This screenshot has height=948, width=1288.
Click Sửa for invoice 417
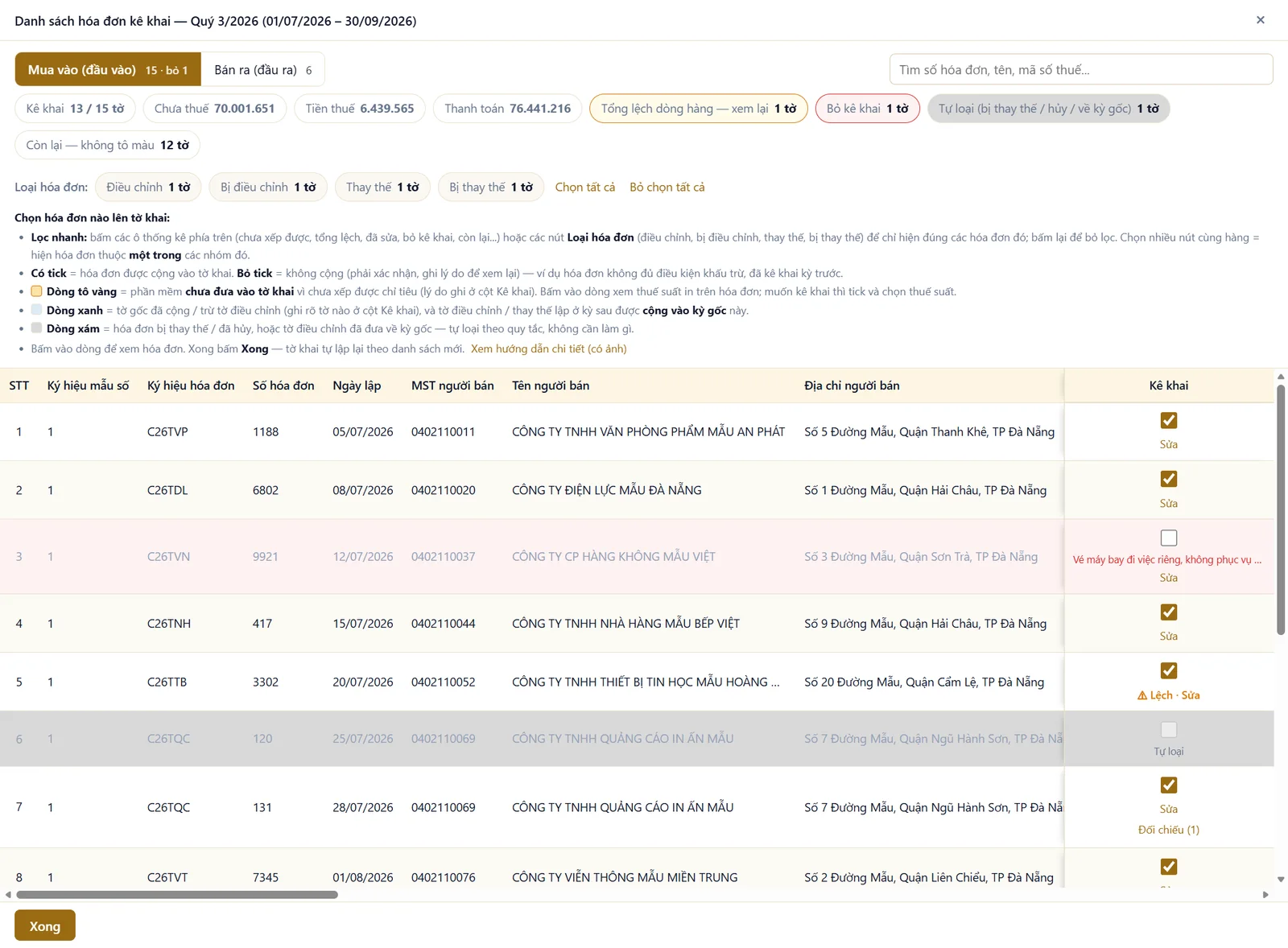click(x=1169, y=636)
